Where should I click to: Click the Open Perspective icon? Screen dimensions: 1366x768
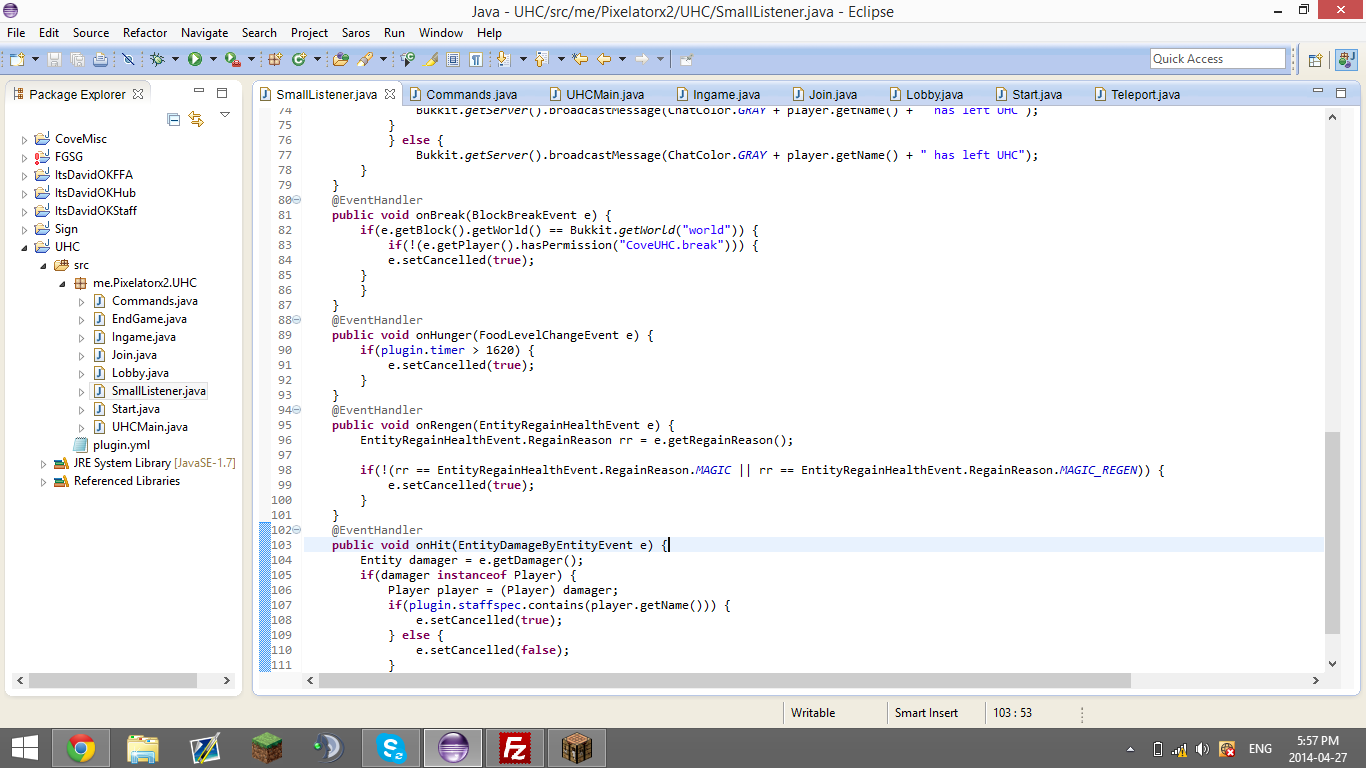(x=1316, y=59)
